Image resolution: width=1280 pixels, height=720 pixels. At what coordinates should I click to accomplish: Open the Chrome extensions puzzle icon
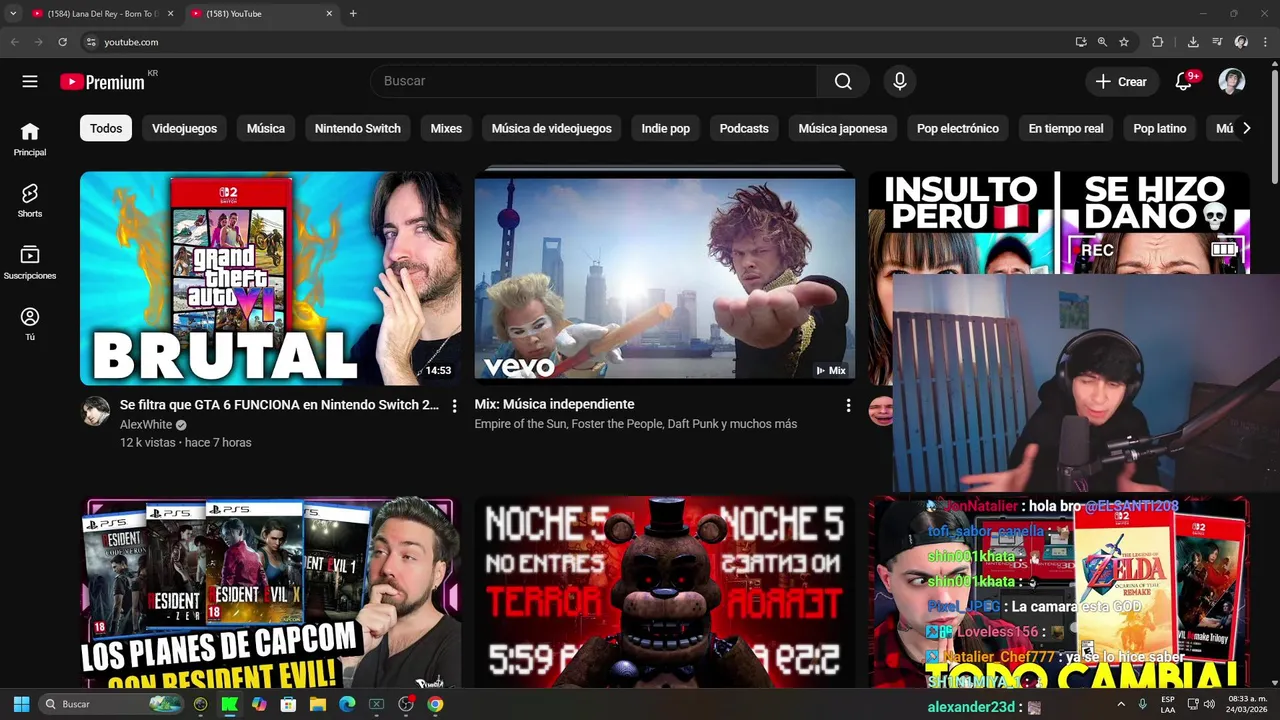click(x=1158, y=42)
